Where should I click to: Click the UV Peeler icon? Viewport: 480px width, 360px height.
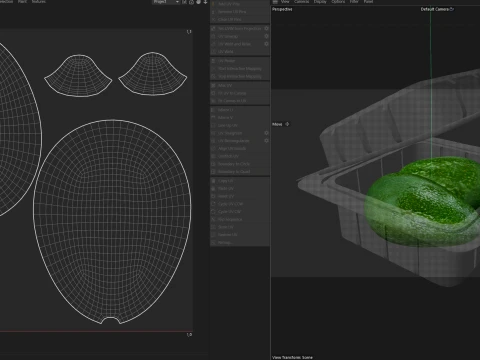click(x=214, y=61)
